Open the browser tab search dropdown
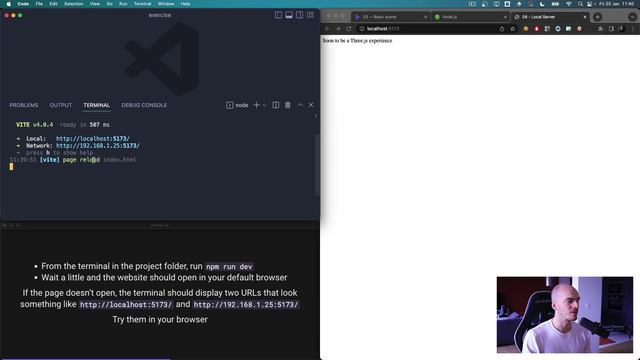 633,17
